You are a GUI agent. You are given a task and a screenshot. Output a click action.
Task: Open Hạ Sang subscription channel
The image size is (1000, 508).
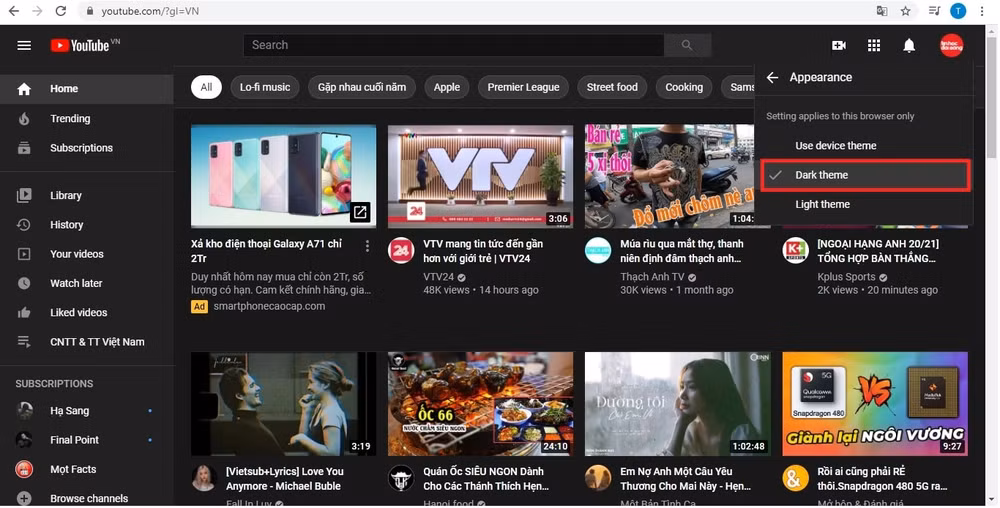[86, 410]
